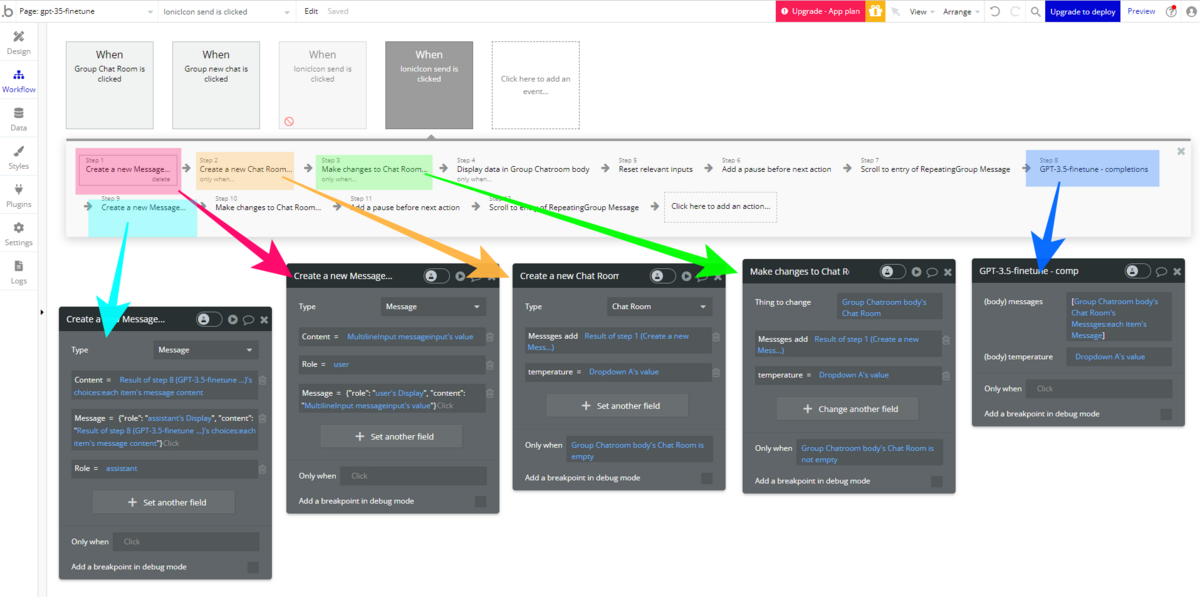Click the Edit menu in top bar
Screen dimensions: 1200x597
point(311,11)
